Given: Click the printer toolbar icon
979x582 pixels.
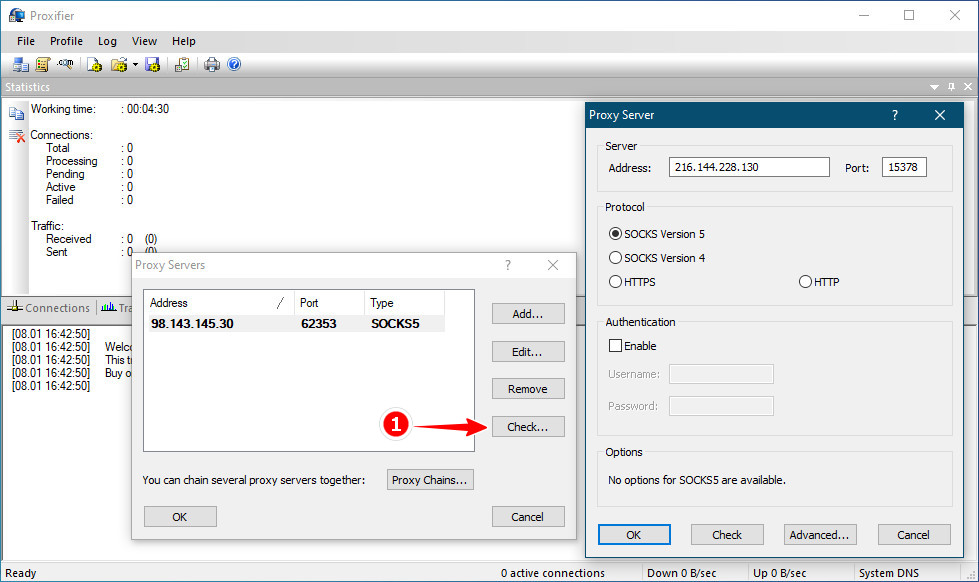Looking at the screenshot, I should (x=212, y=64).
